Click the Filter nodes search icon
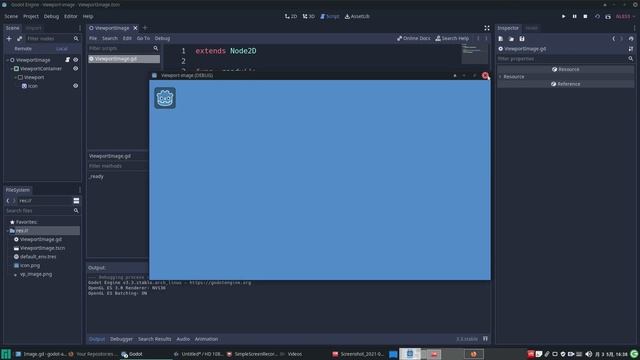 click(x=76, y=38)
